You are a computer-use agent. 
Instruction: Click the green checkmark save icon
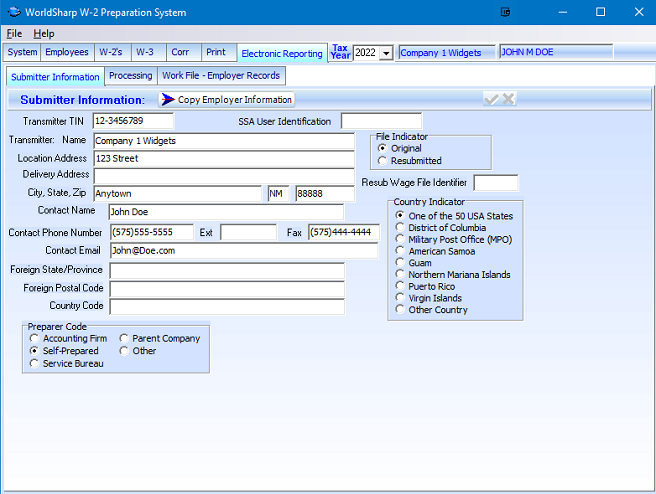[491, 99]
